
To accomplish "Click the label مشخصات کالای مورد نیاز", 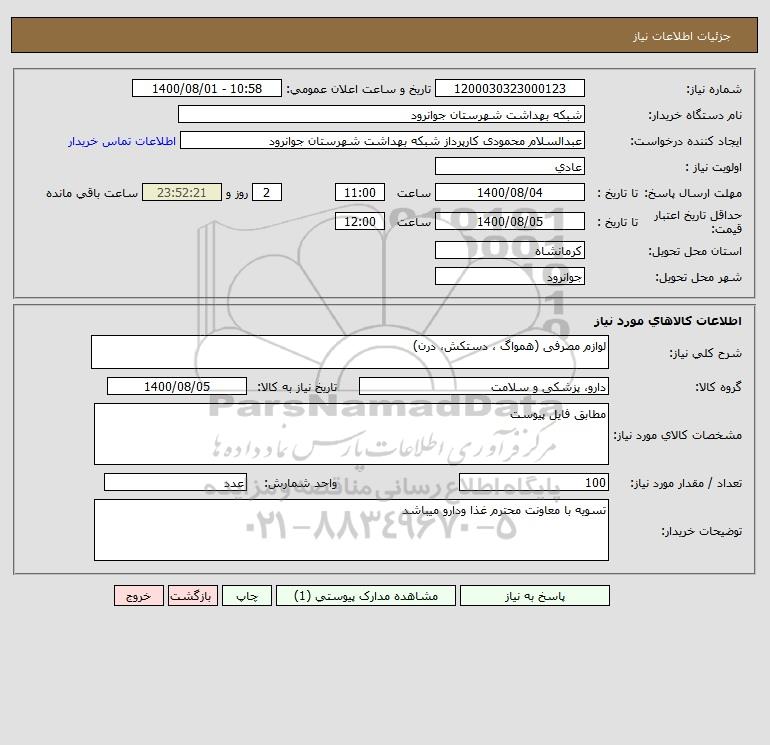I will (678, 435).
